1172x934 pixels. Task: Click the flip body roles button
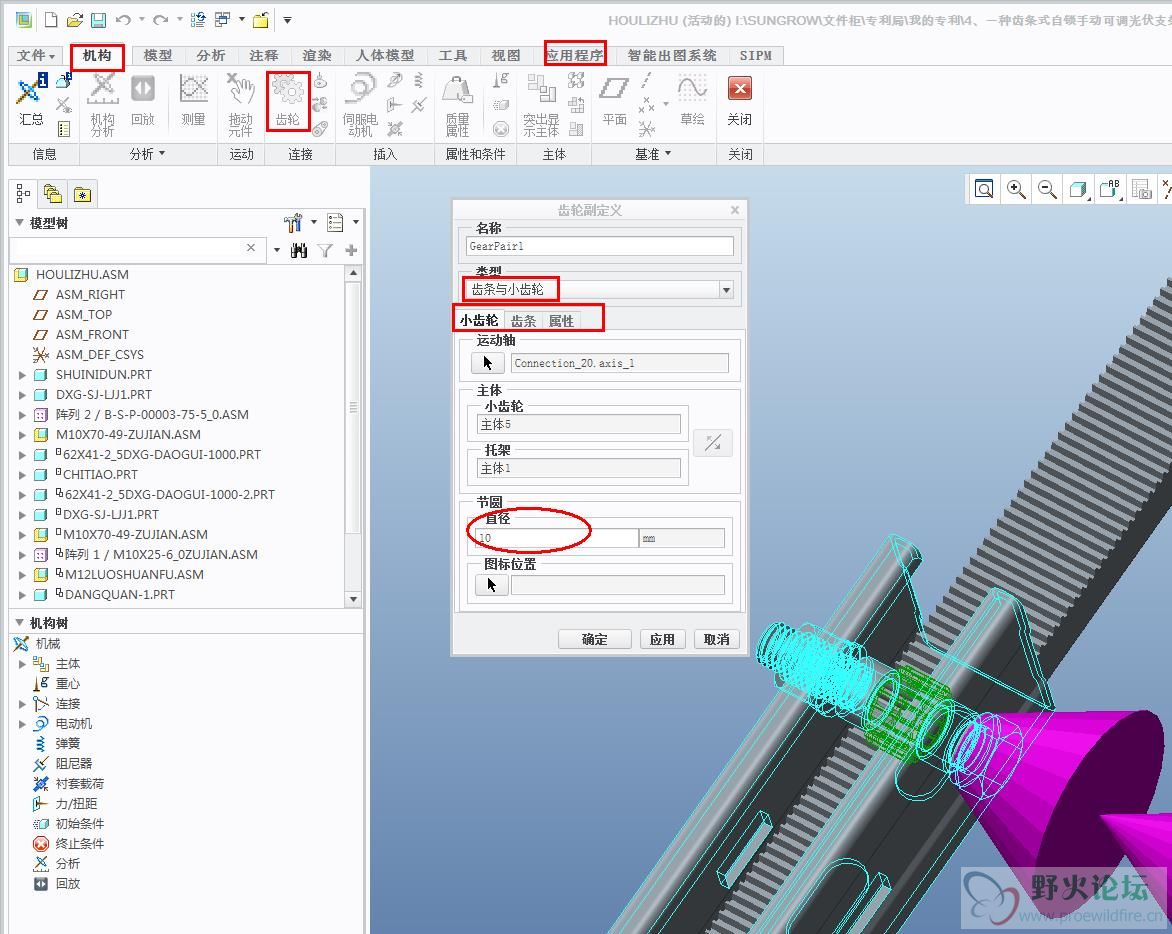click(x=713, y=443)
